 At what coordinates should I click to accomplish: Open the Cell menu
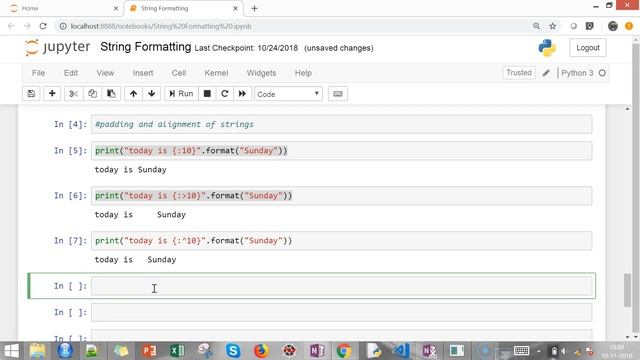(179, 73)
